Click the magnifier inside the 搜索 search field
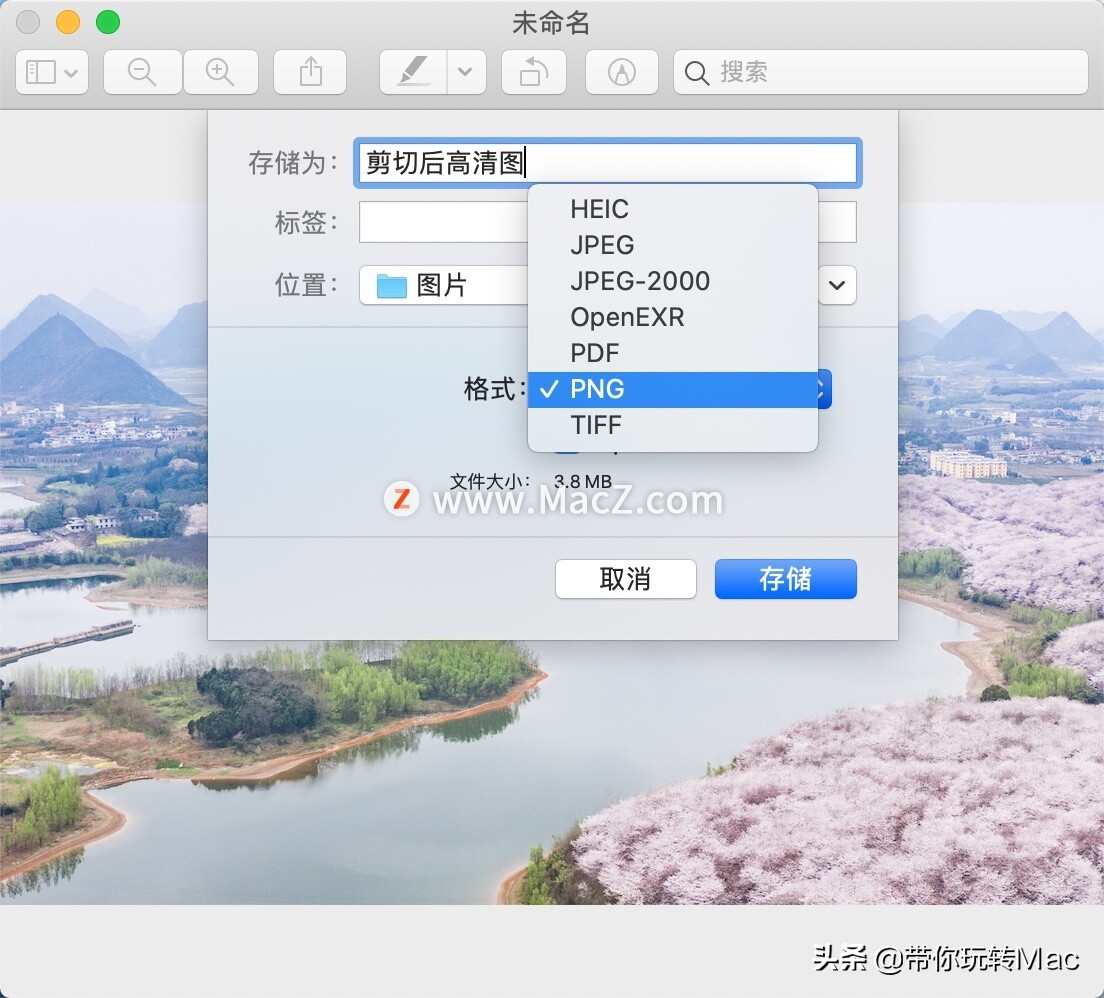Image resolution: width=1104 pixels, height=998 pixels. coord(696,72)
